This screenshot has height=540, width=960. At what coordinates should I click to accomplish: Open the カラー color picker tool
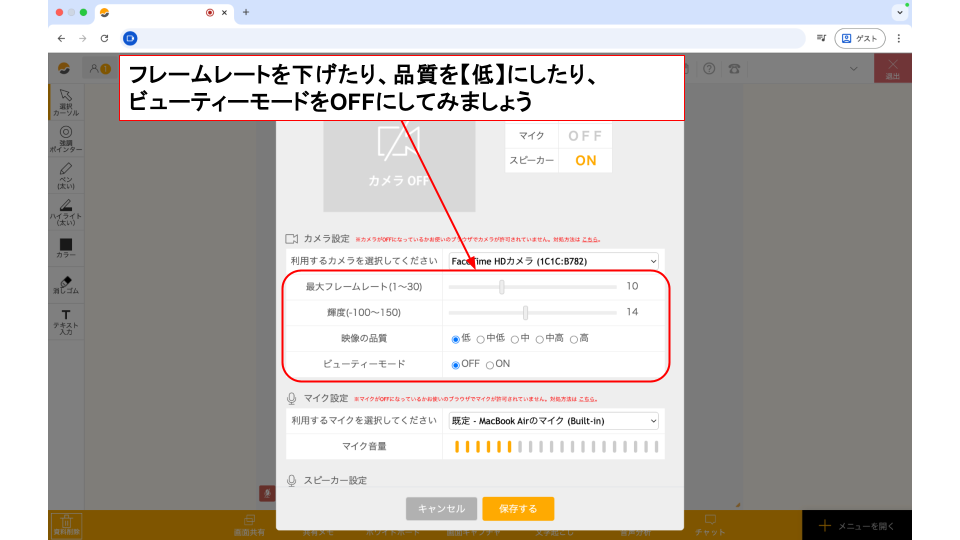click(65, 247)
